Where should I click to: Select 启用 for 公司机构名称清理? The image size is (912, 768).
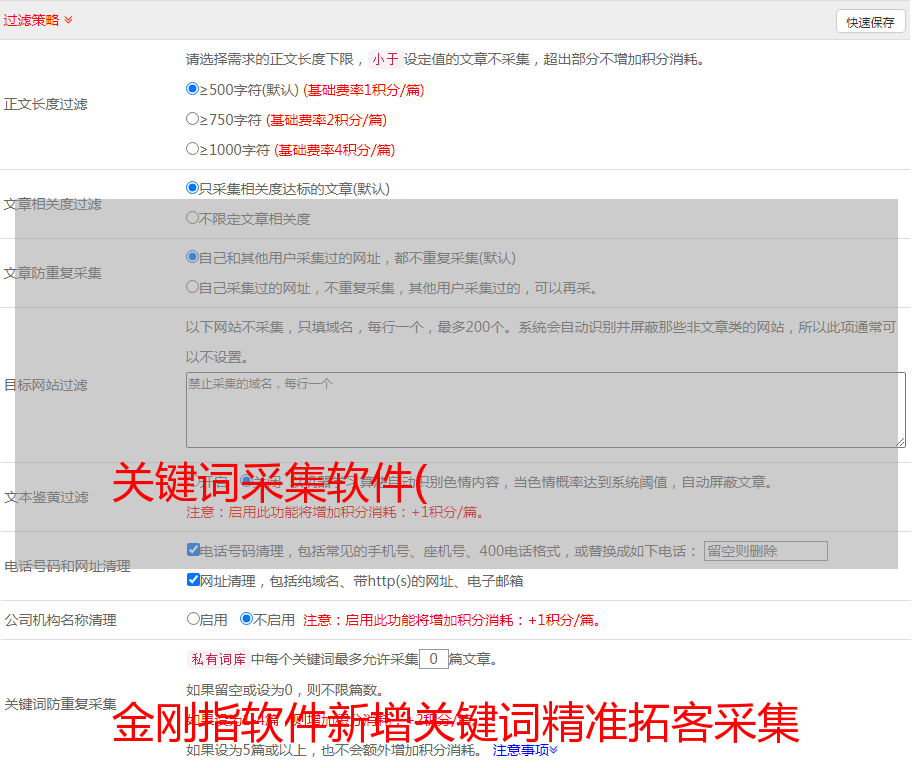point(193,619)
